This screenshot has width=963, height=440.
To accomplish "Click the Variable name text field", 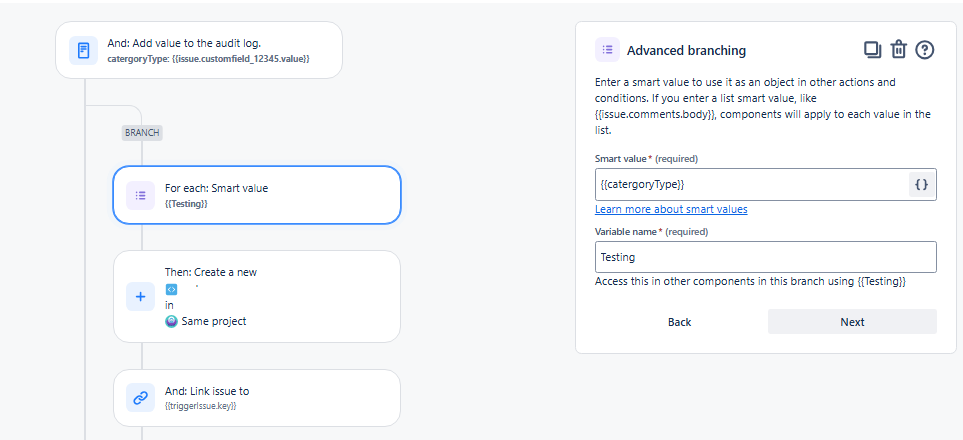I will [x=765, y=257].
